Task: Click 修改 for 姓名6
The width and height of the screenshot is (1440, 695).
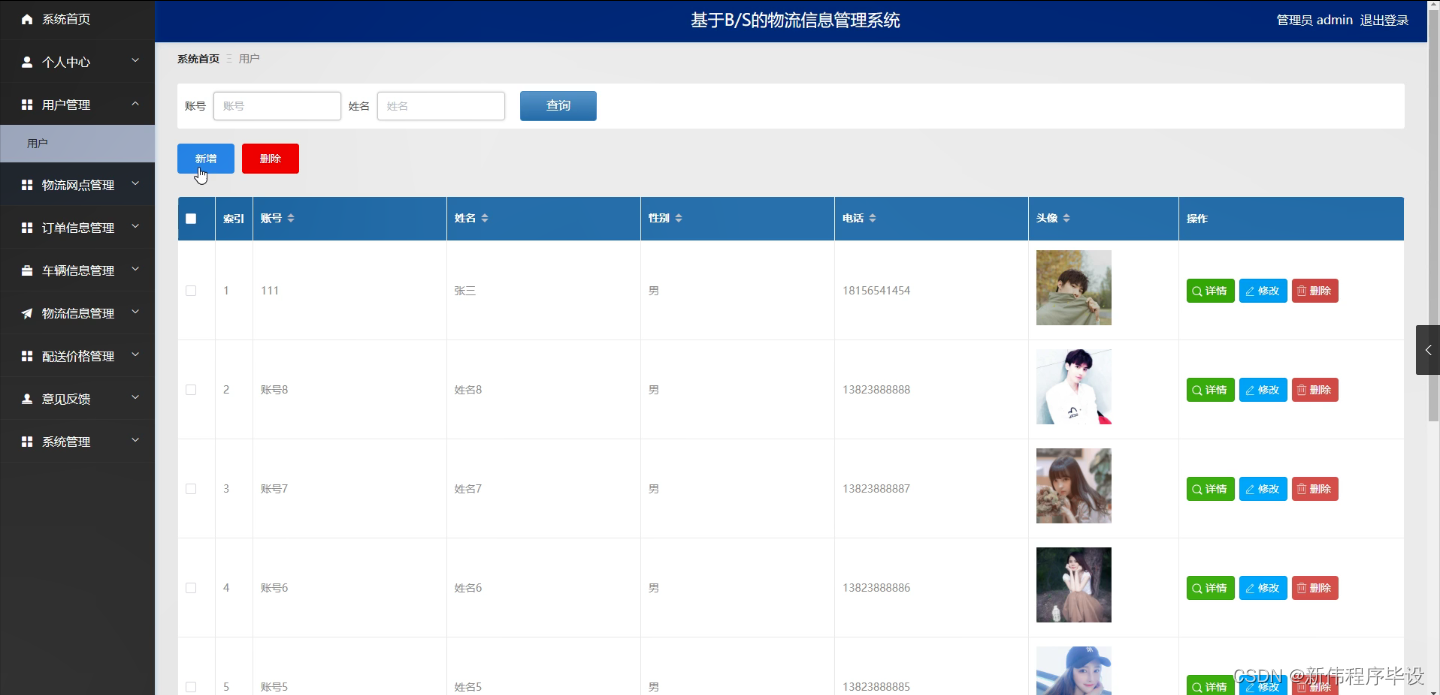Action: [x=1263, y=588]
